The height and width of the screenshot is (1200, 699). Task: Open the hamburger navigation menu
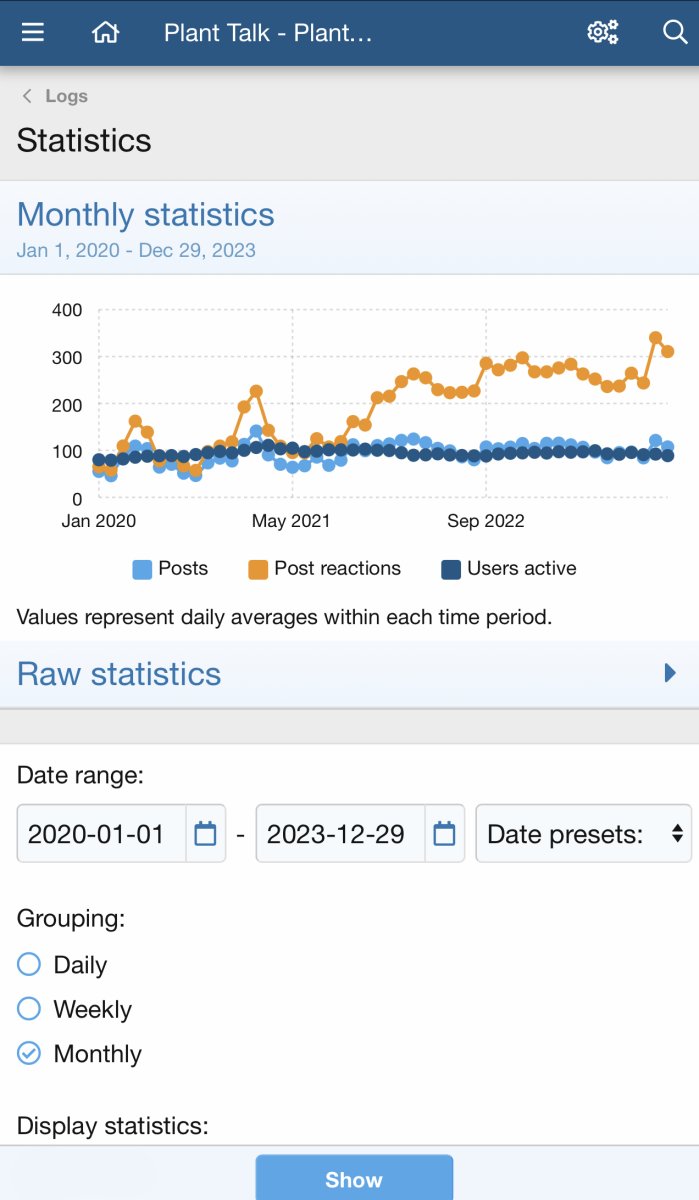(x=33, y=32)
